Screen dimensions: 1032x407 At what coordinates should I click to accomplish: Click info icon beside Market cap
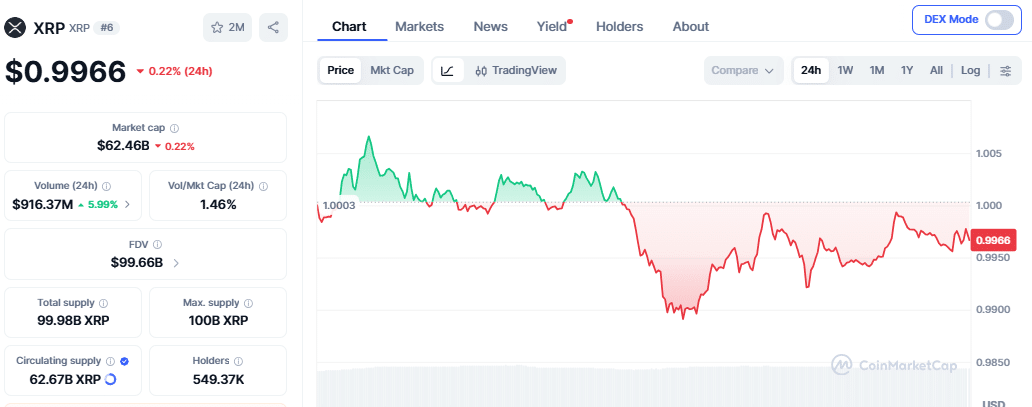pyautogui.click(x=174, y=128)
